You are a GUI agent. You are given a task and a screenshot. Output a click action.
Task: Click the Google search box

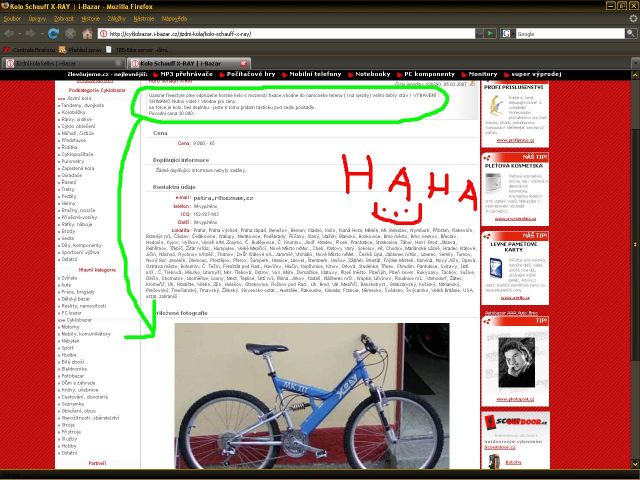click(x=562, y=33)
